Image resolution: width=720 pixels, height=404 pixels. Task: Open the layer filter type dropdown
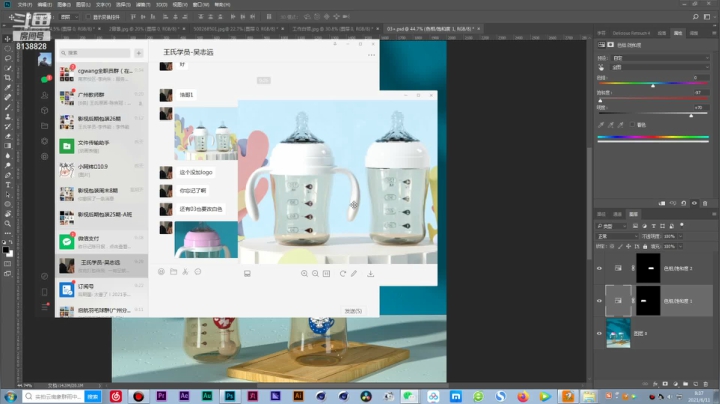click(x=612, y=226)
